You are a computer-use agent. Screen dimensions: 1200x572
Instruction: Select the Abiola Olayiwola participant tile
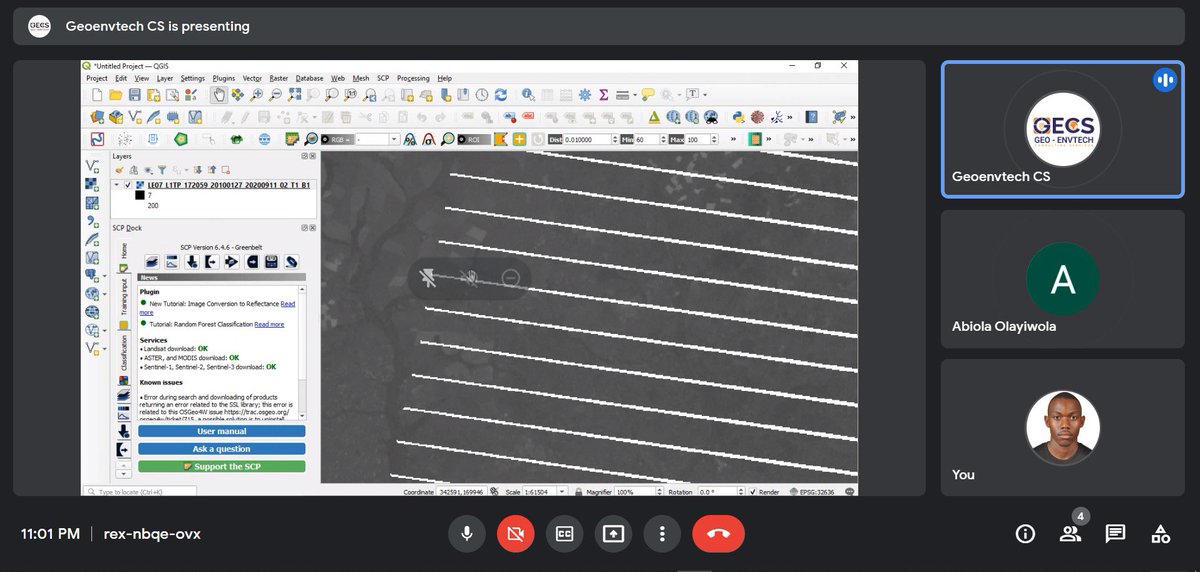click(x=1062, y=279)
